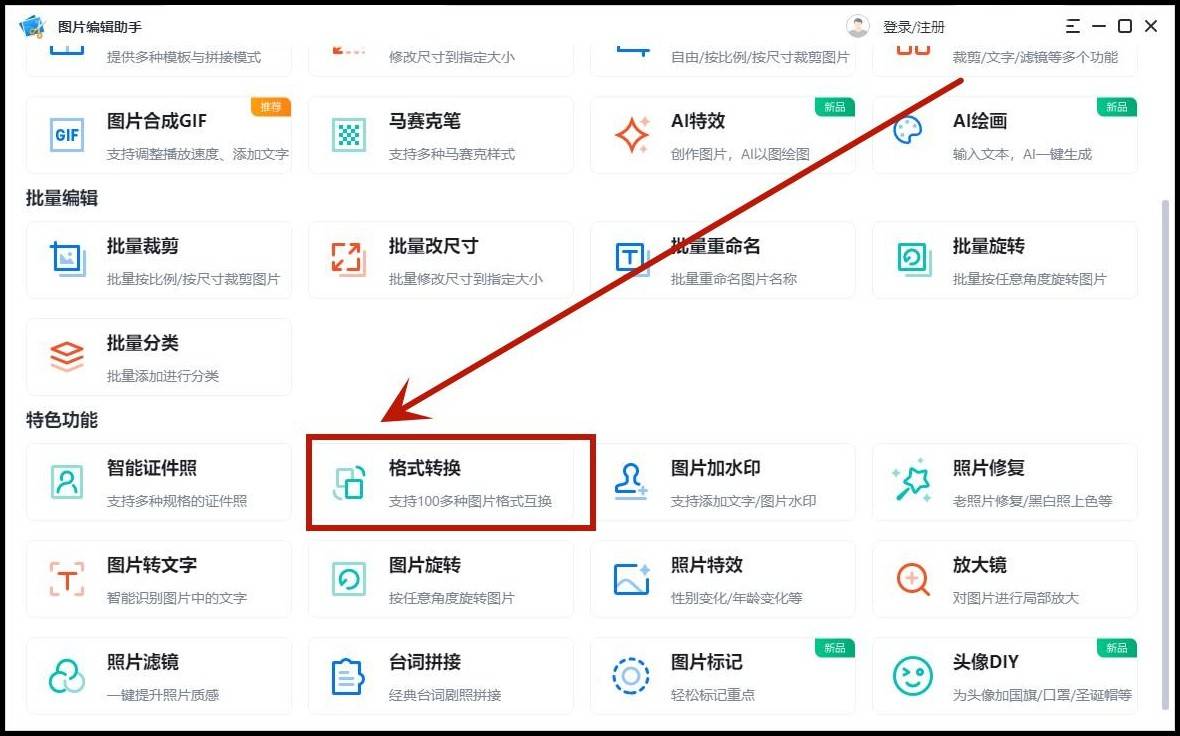Click the AI绘画 palette icon
The width and height of the screenshot is (1180, 736).
pyautogui.click(x=908, y=133)
